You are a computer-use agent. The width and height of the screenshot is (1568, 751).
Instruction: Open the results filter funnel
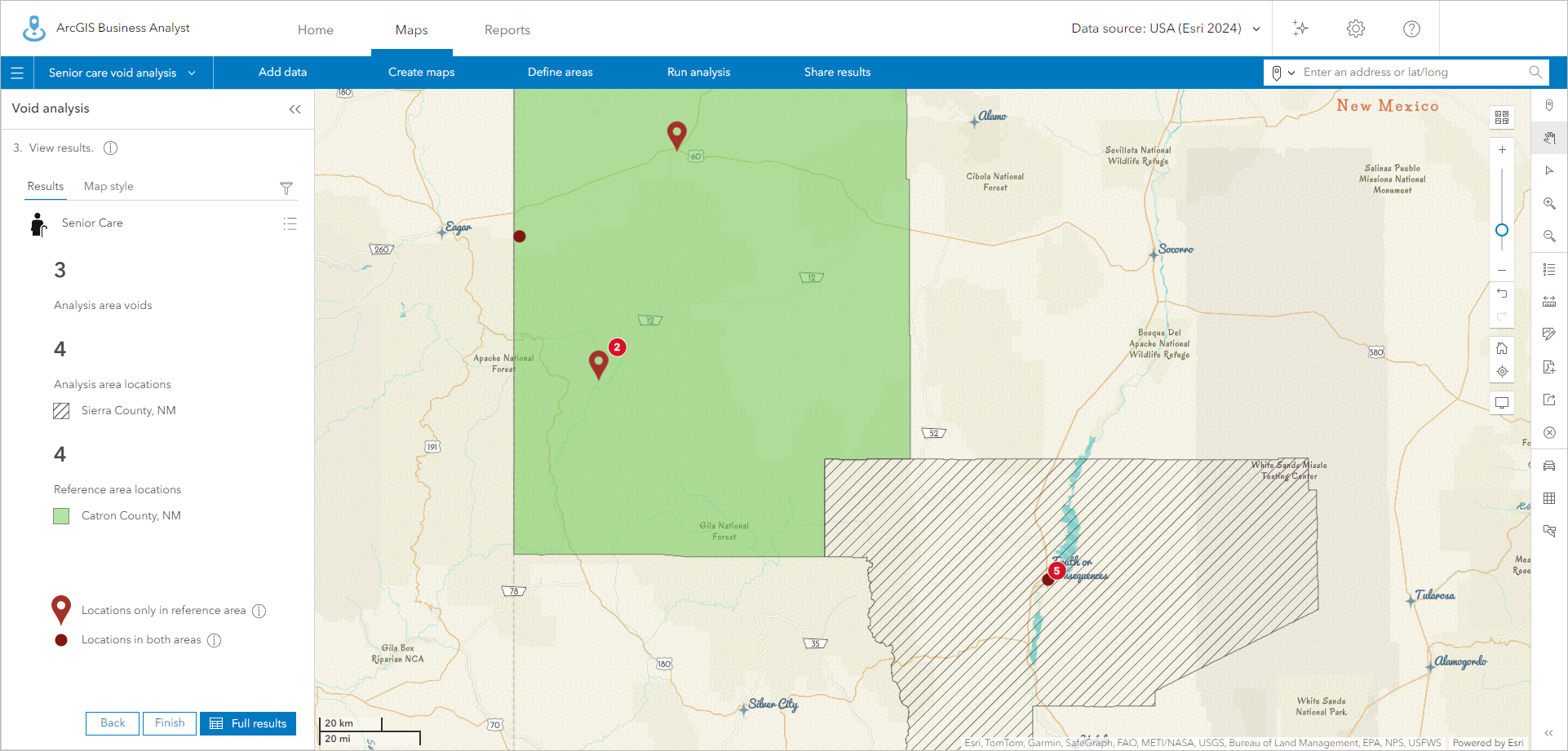pos(286,188)
